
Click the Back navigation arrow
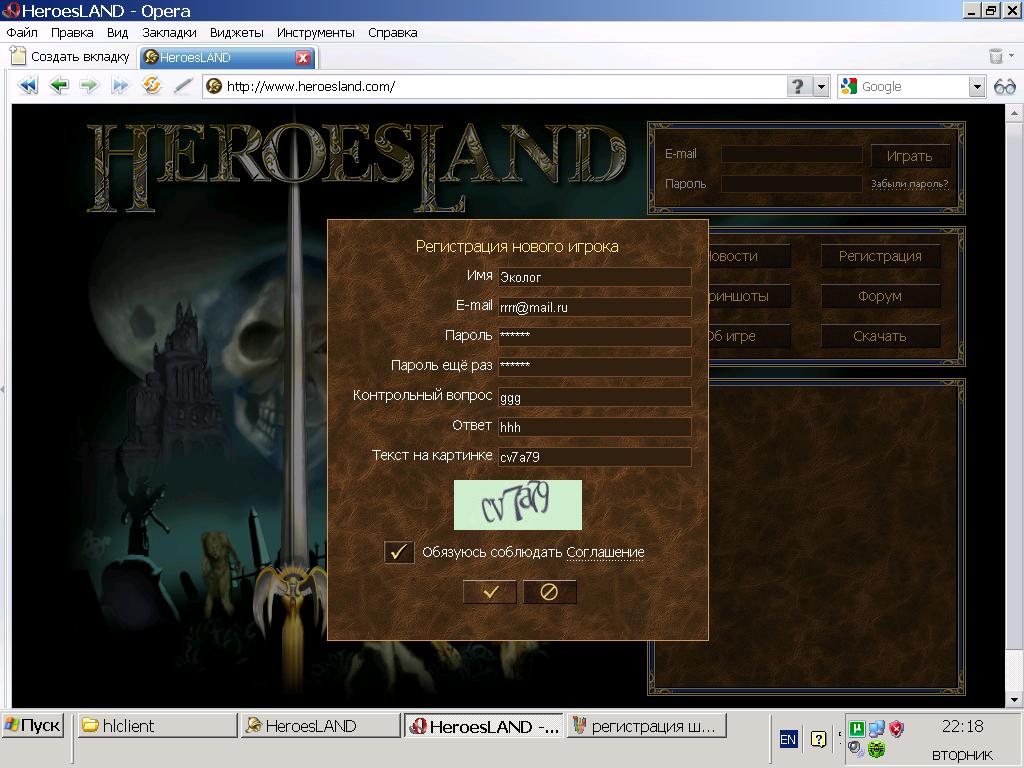tap(59, 86)
